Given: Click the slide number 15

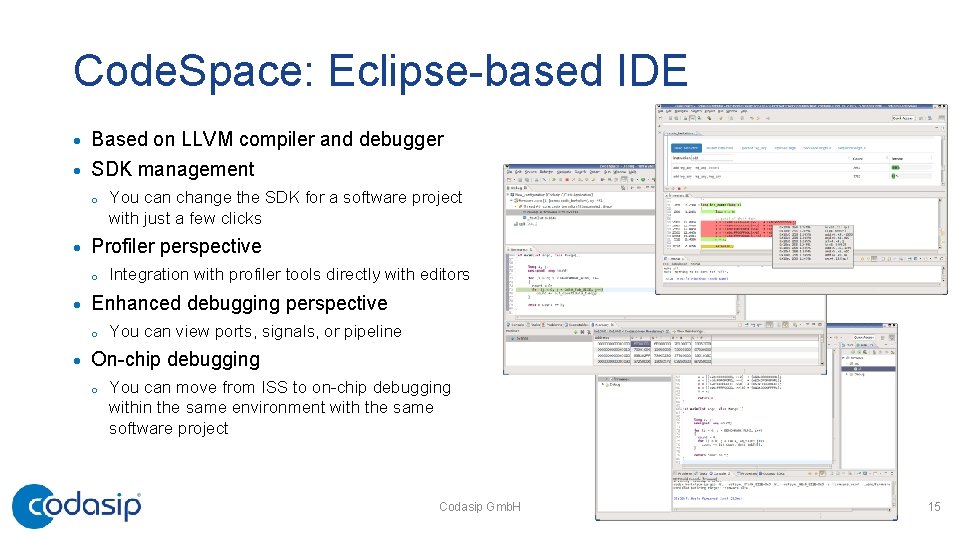Looking at the screenshot, I should 934,506.
